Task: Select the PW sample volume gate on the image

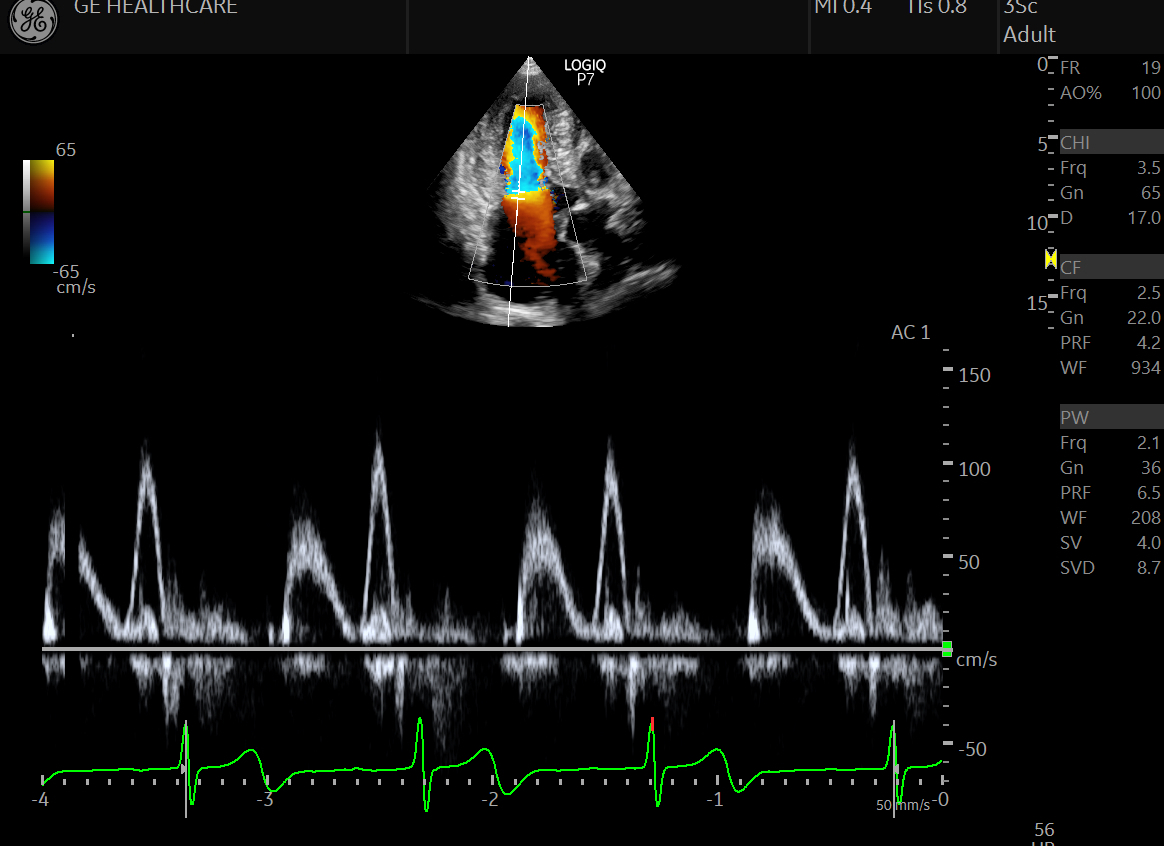Action: pyautogui.click(x=518, y=198)
